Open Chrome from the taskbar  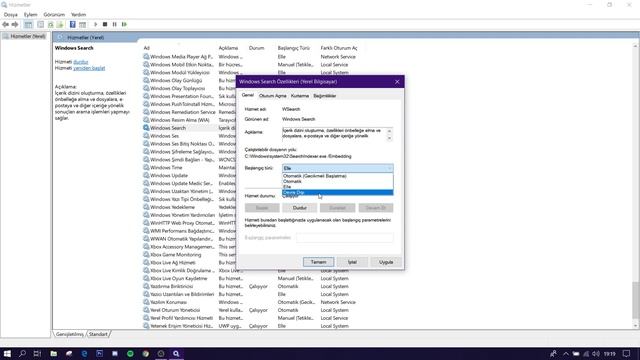point(145,353)
